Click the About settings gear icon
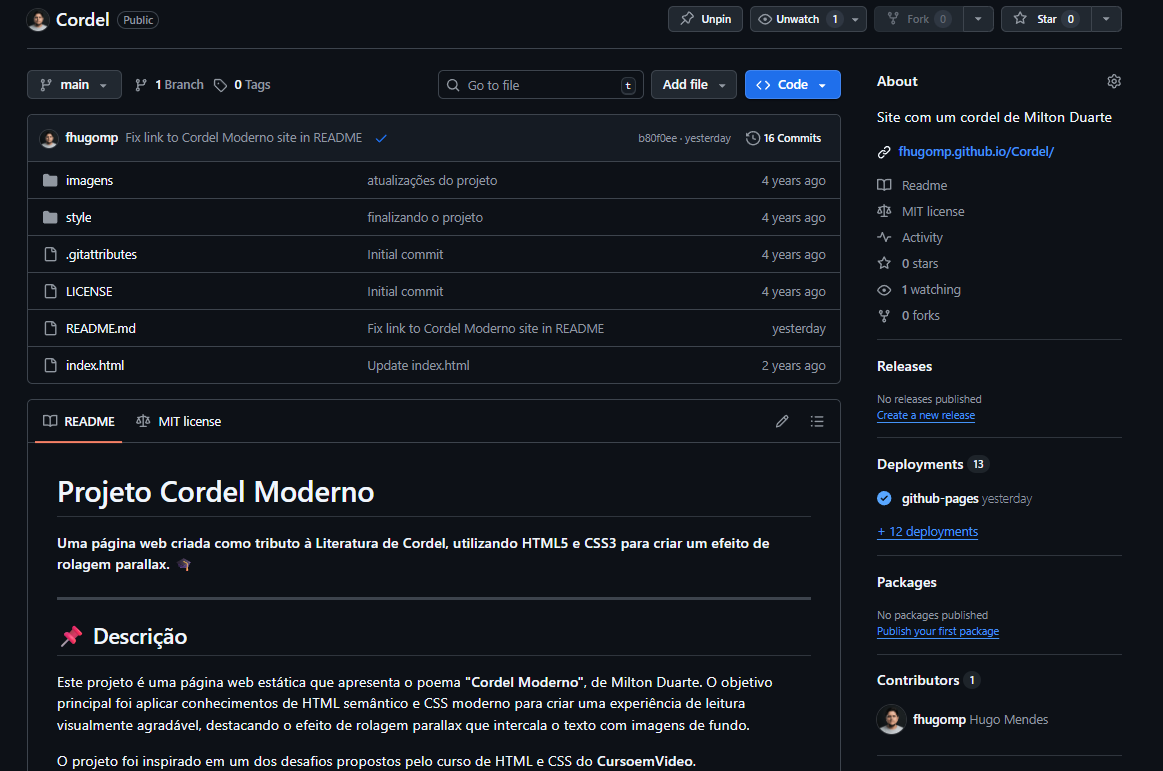The image size is (1163, 771). [x=1114, y=81]
